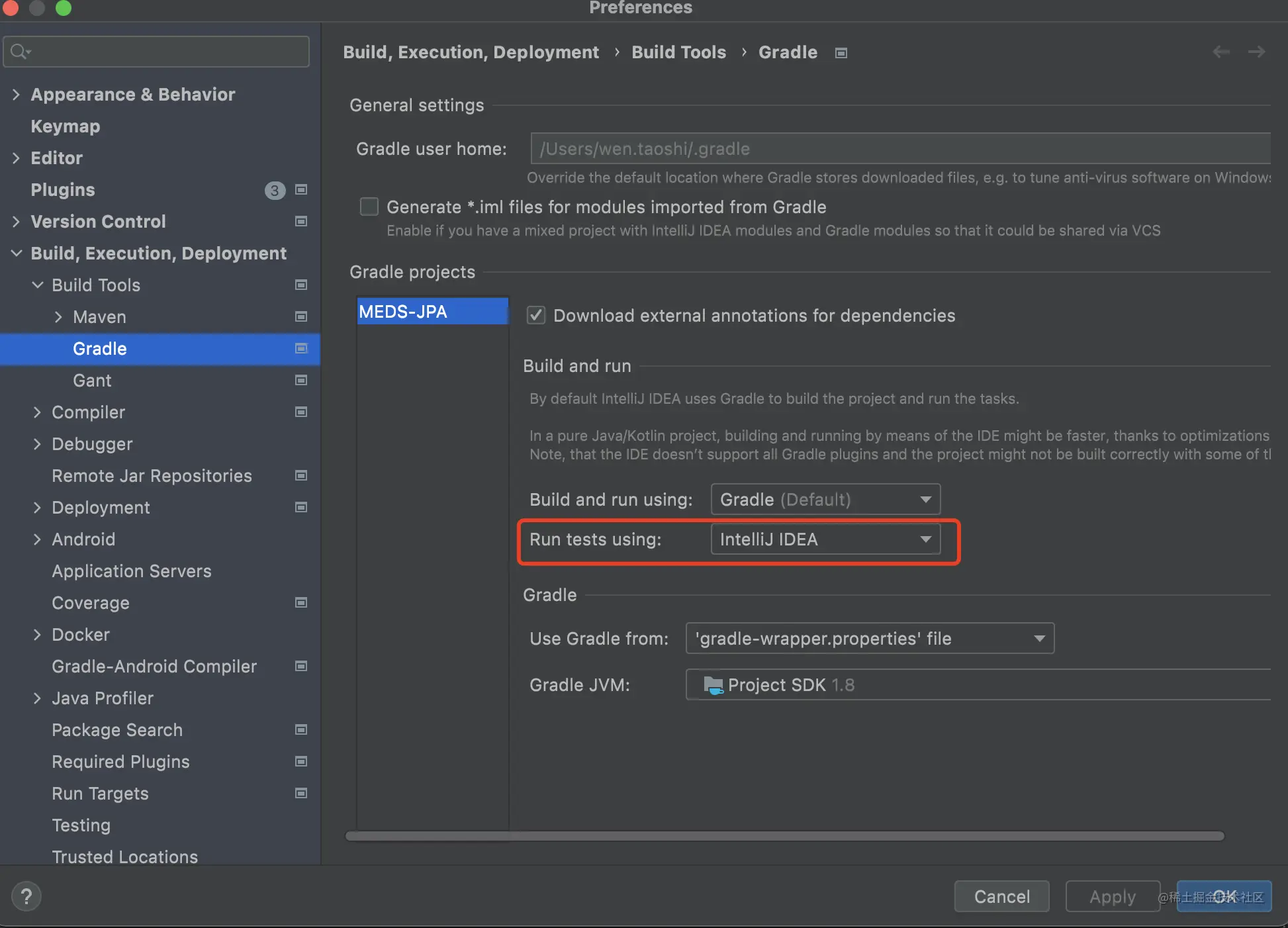
Task: Click the project icon beside Required Plugins
Action: point(301,762)
